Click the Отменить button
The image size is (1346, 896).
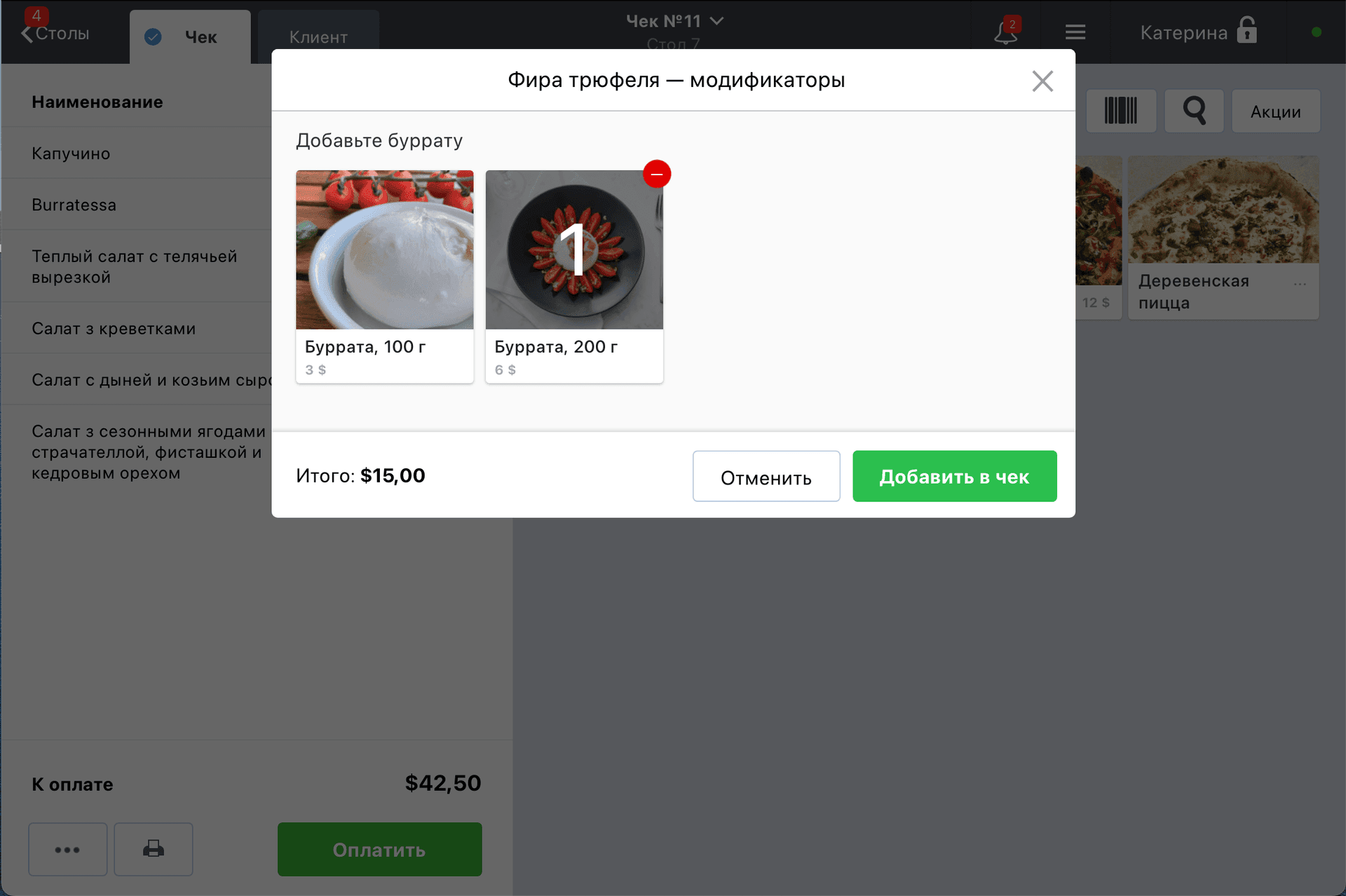pyautogui.click(x=766, y=476)
